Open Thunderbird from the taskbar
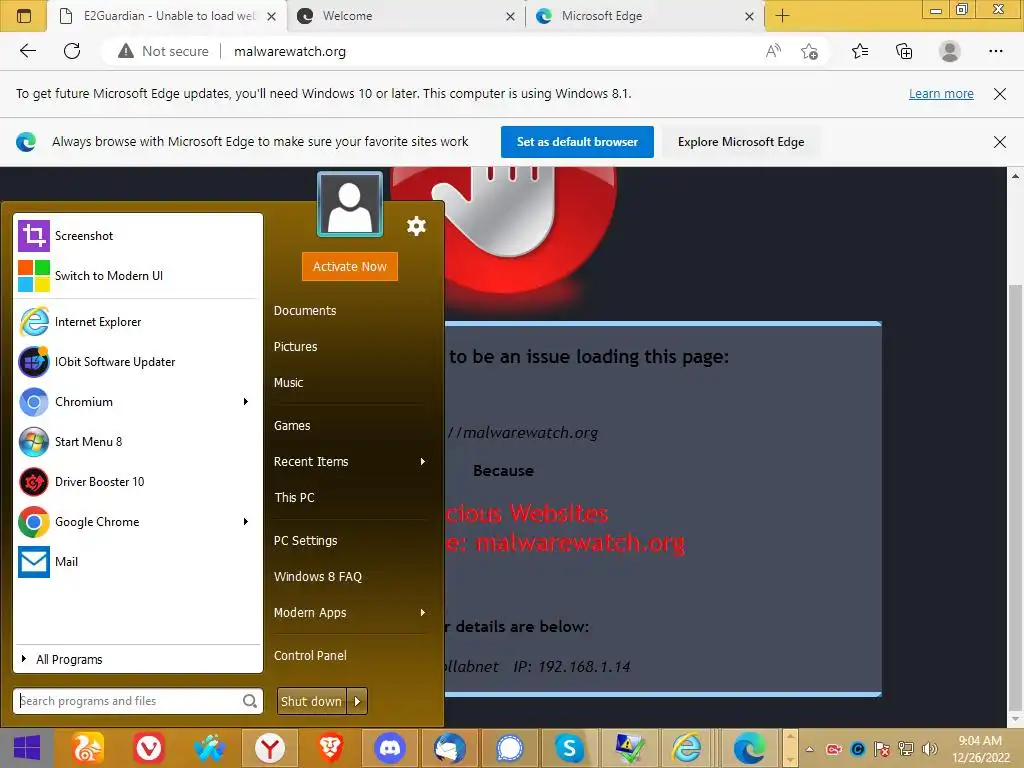1024x768 pixels. [x=450, y=748]
